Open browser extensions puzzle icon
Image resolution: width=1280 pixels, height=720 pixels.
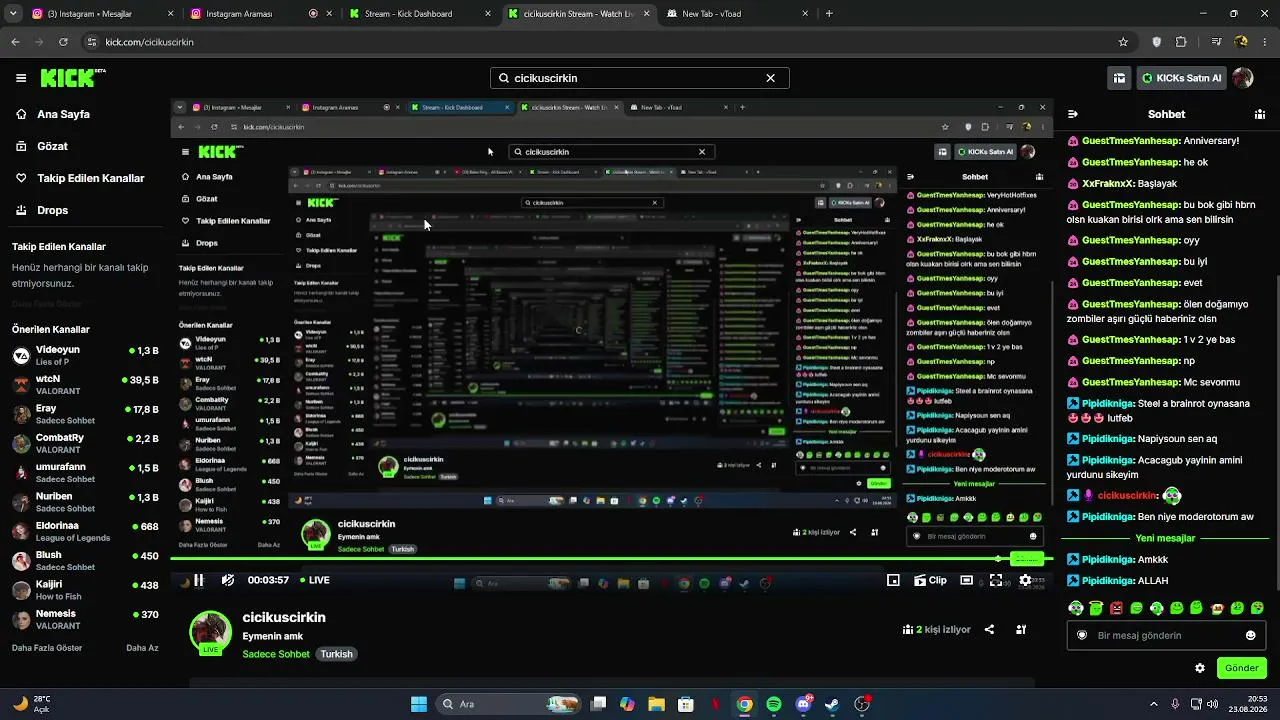click(1181, 42)
